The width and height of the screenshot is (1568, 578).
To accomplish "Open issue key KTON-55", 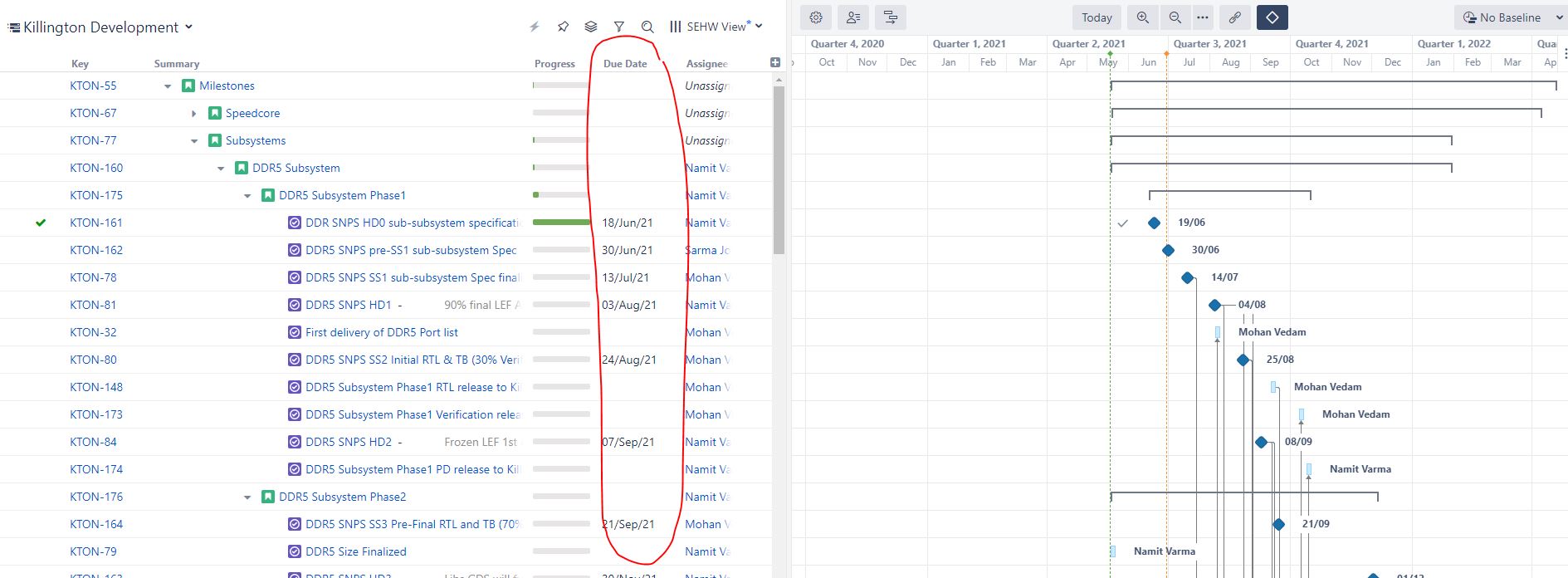I will pyautogui.click(x=93, y=86).
